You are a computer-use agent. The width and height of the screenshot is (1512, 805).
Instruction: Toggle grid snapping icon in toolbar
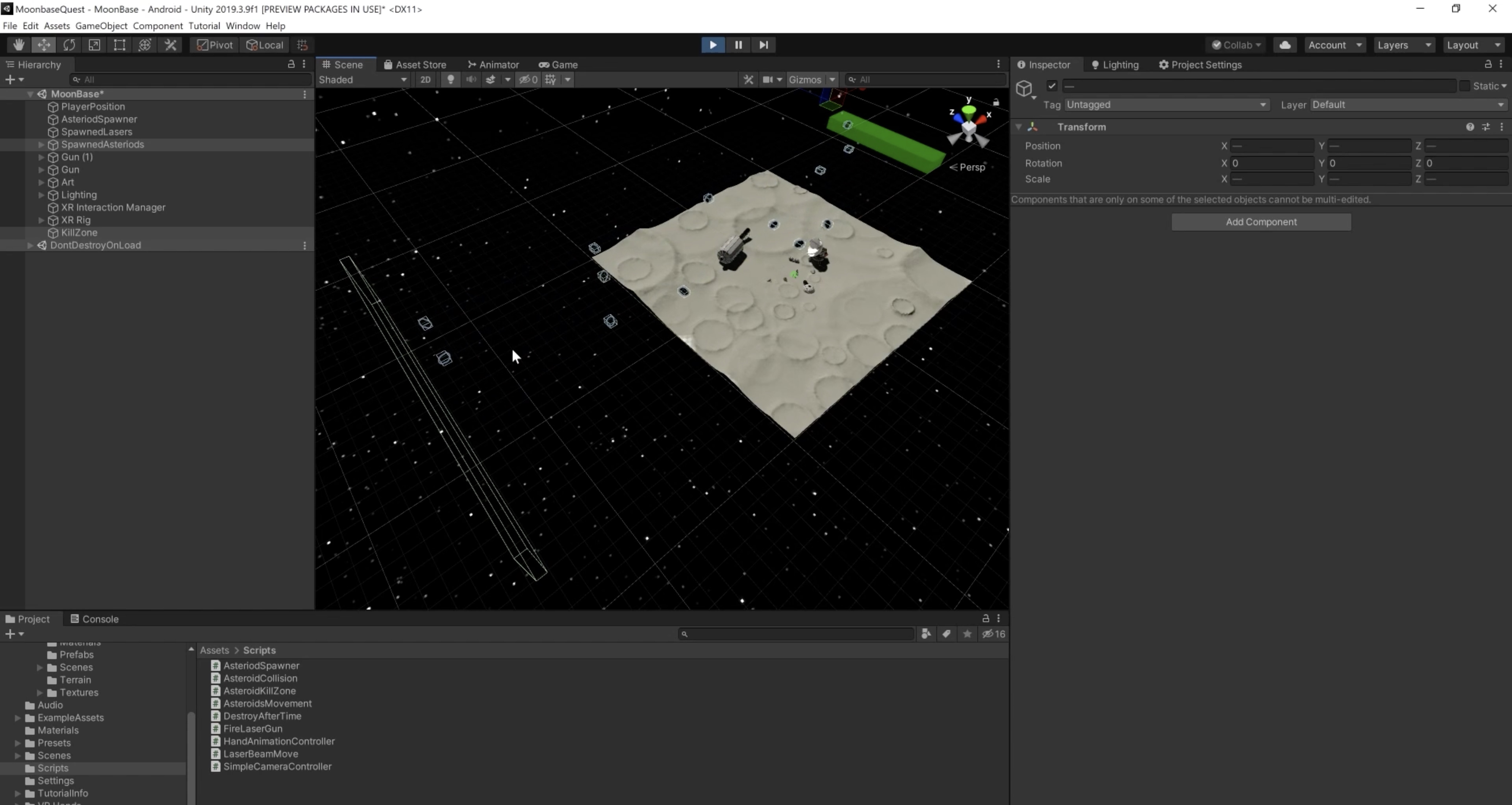coord(302,45)
